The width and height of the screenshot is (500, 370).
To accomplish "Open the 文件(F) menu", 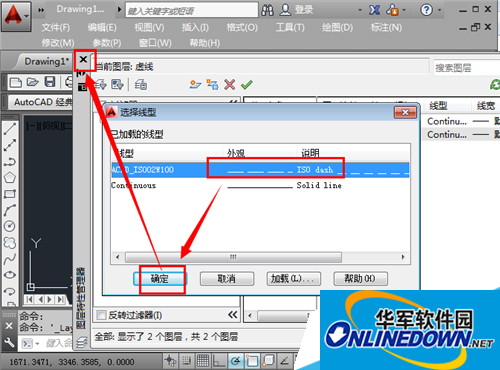I will [56, 27].
